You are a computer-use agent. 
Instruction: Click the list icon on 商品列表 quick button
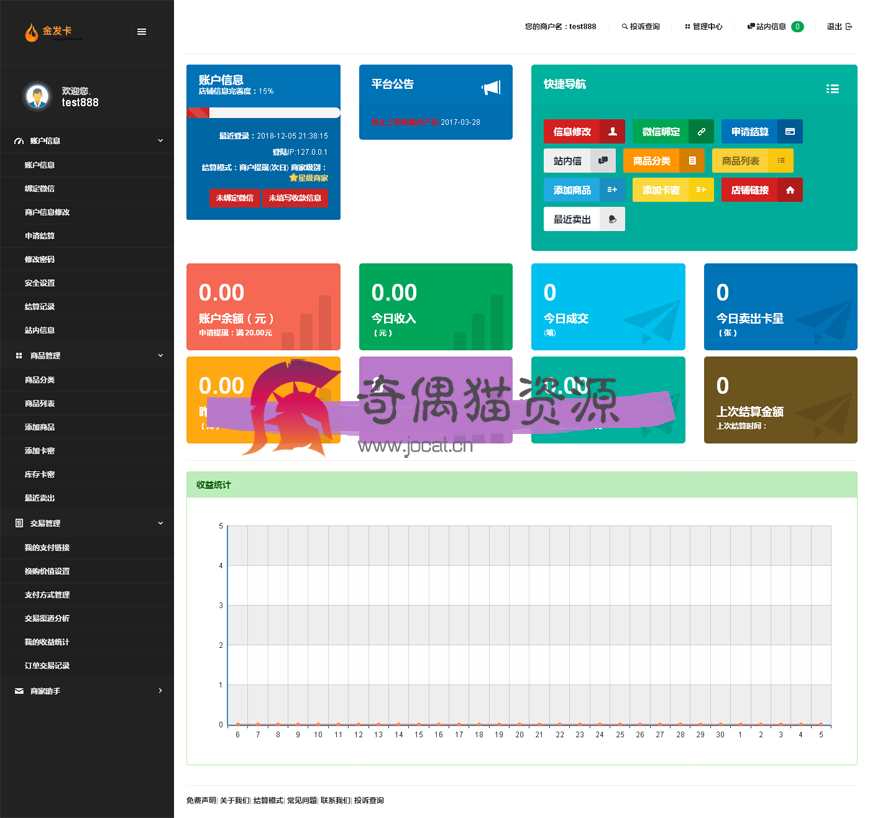point(781,161)
